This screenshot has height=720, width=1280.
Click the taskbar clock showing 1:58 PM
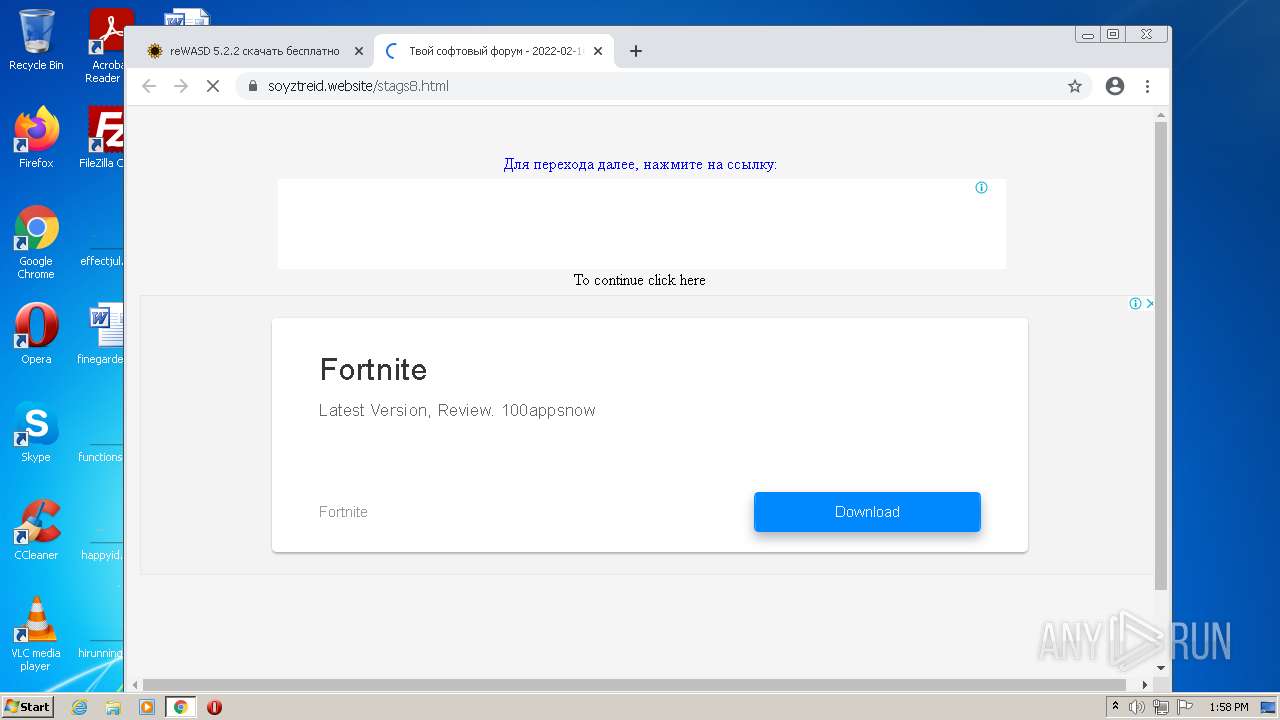[1228, 707]
